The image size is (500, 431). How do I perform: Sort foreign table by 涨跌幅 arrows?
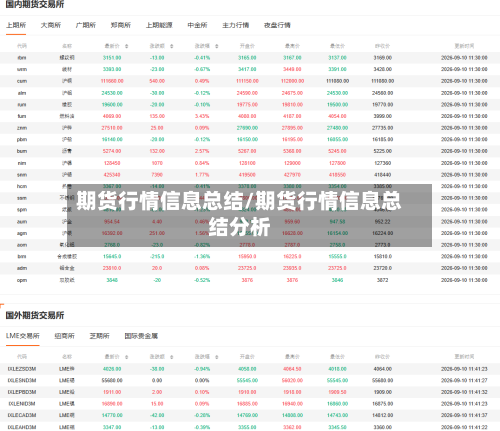[217, 357]
